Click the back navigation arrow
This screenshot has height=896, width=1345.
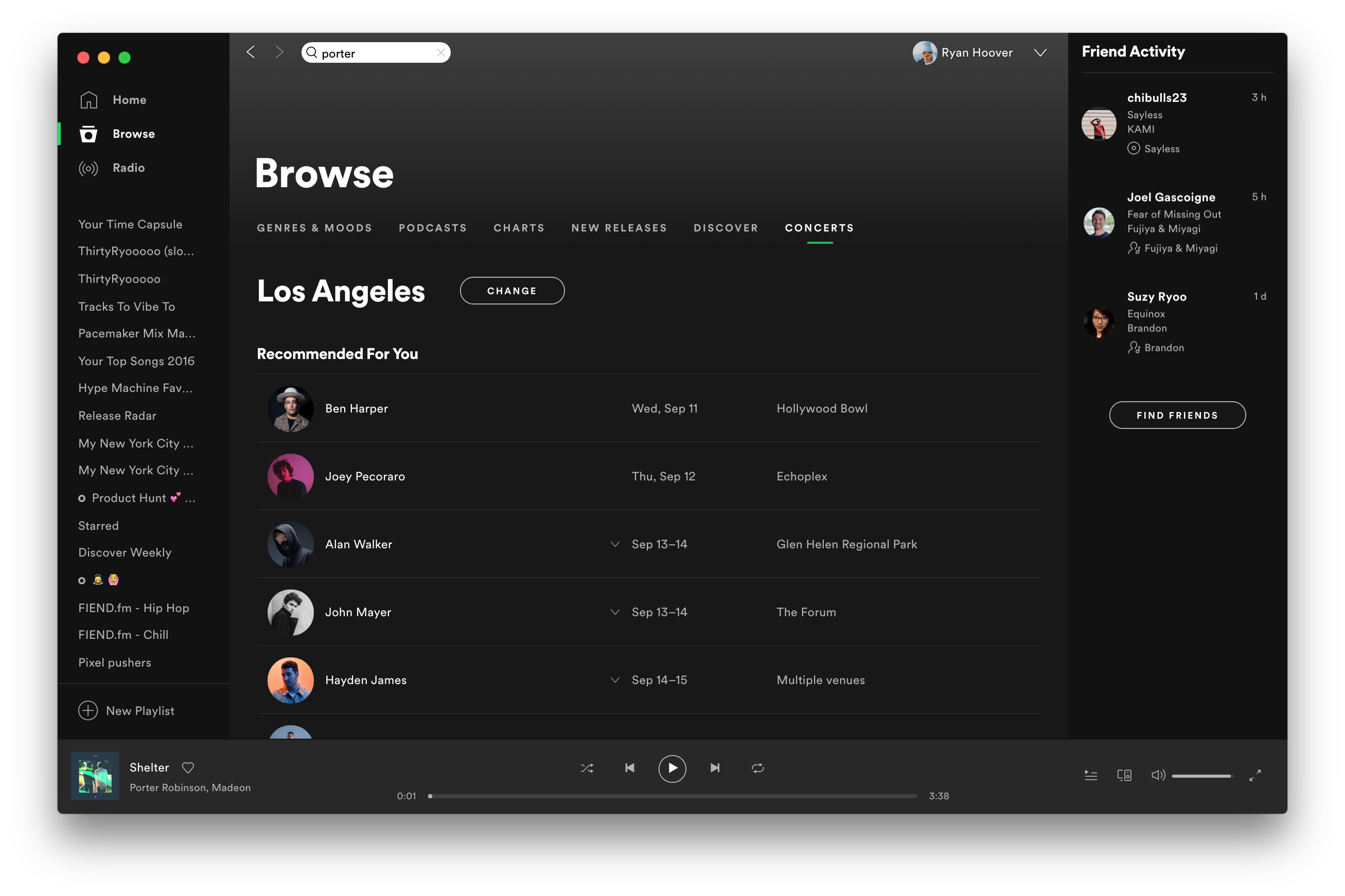pos(251,52)
